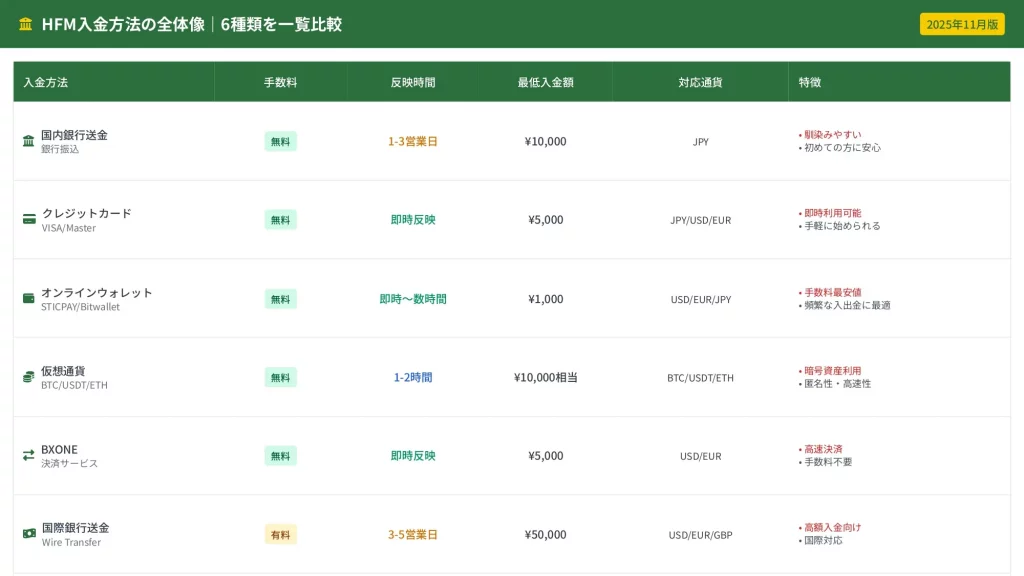Click the 有料 badge in 国際銀行送金 row
Image resolution: width=1024 pixels, height=576 pixels.
tap(280, 535)
